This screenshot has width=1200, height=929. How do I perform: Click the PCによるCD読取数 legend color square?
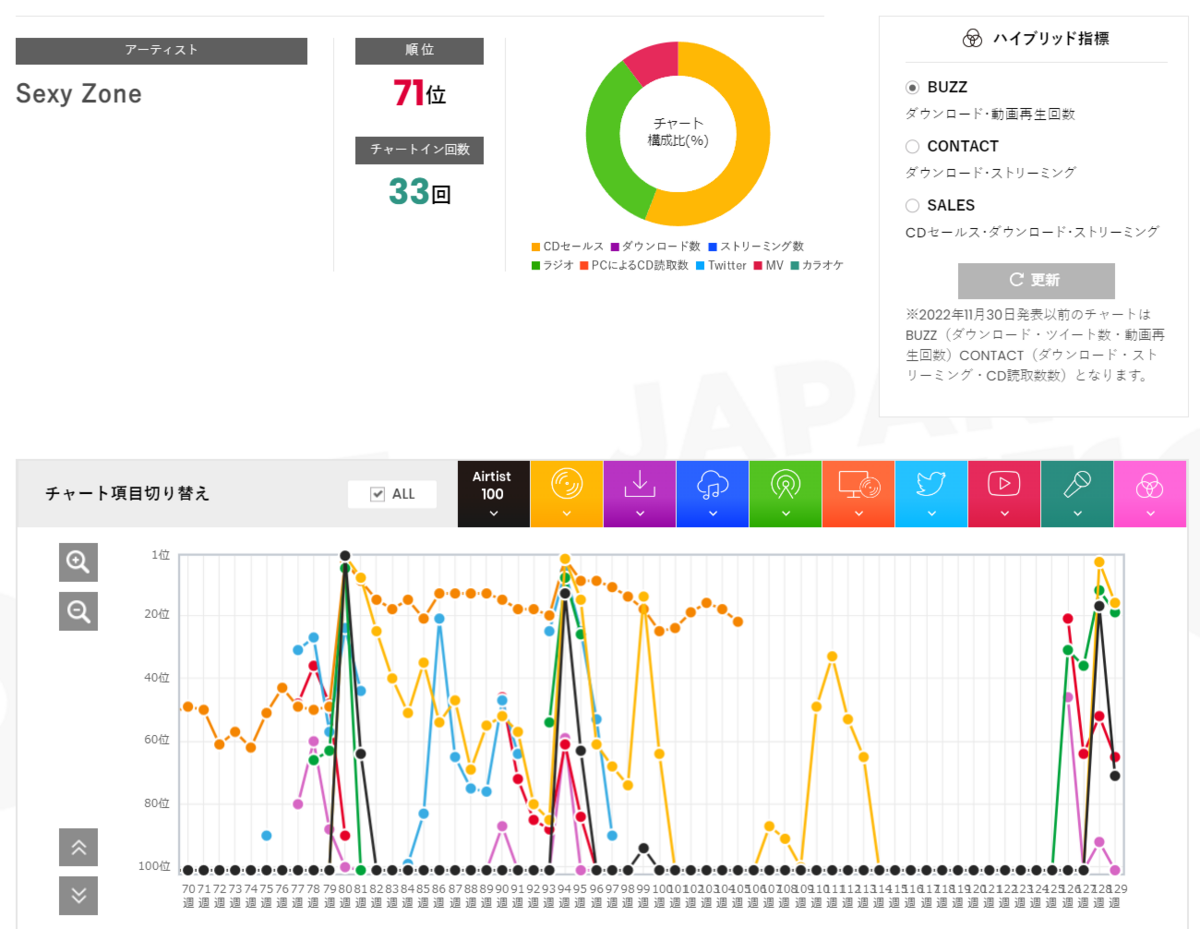point(584,265)
